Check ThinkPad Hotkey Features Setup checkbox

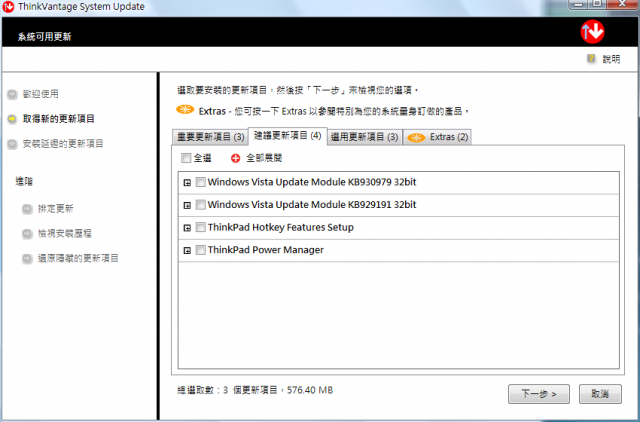(200, 227)
